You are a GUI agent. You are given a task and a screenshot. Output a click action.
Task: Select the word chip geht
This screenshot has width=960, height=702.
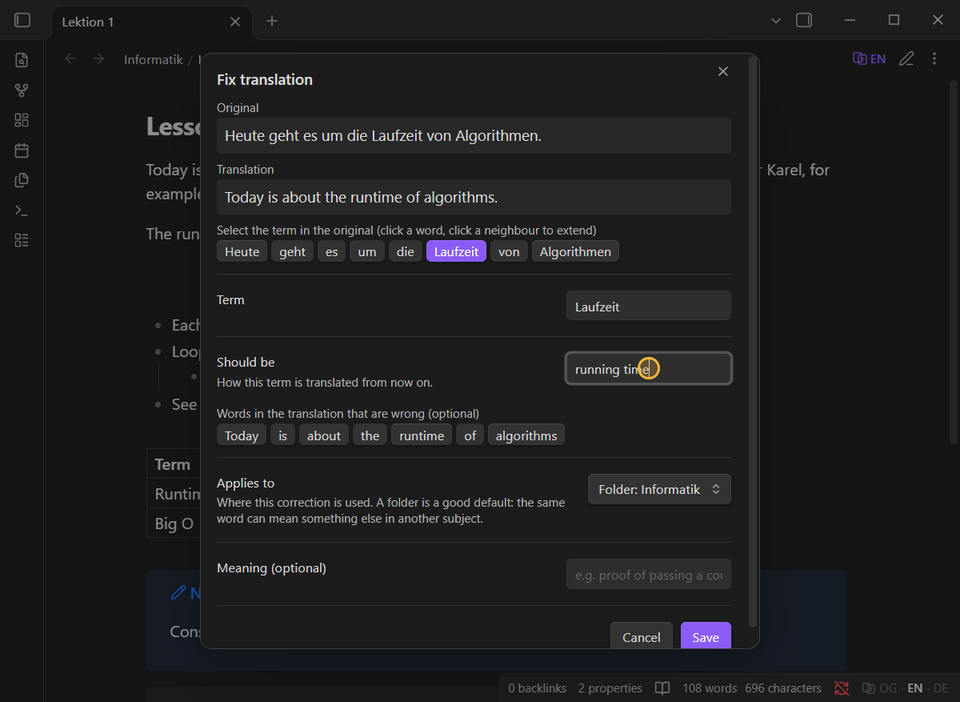[x=292, y=252]
